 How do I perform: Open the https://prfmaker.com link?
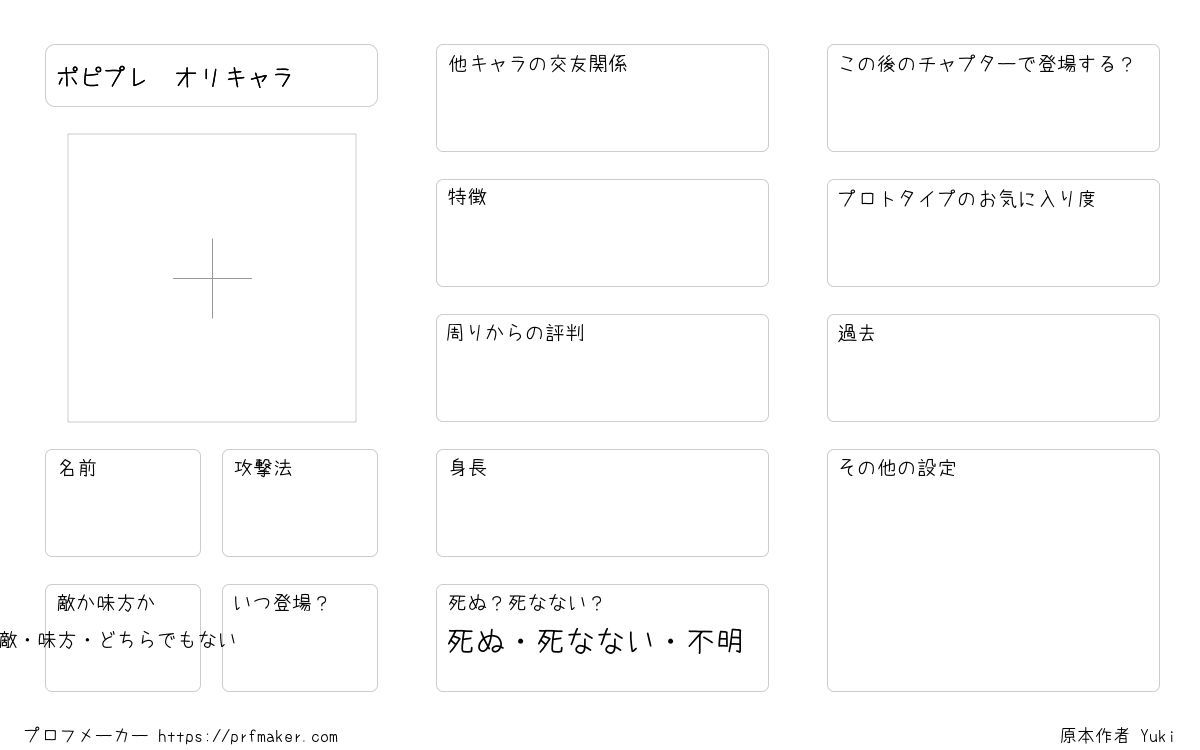[x=248, y=737]
